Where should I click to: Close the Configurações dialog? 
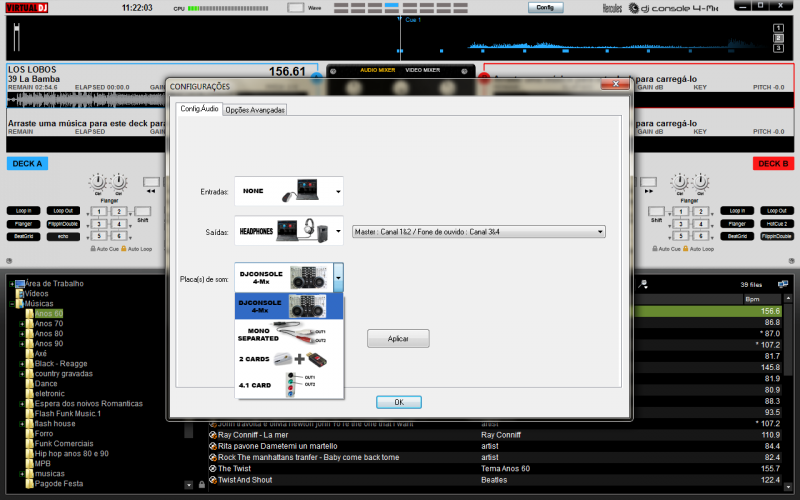[615, 84]
